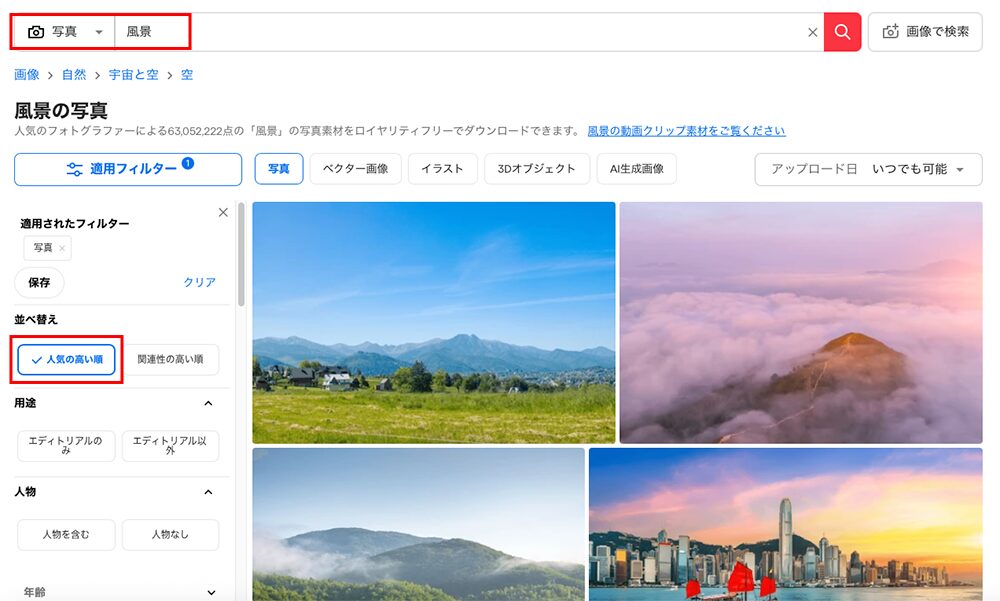Clear the search text with the X icon

(x=813, y=32)
